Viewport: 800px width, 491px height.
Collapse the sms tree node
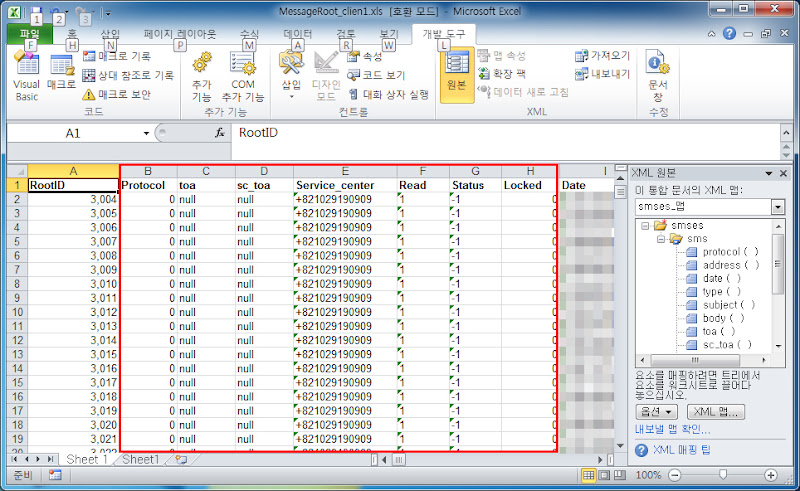(x=661, y=239)
